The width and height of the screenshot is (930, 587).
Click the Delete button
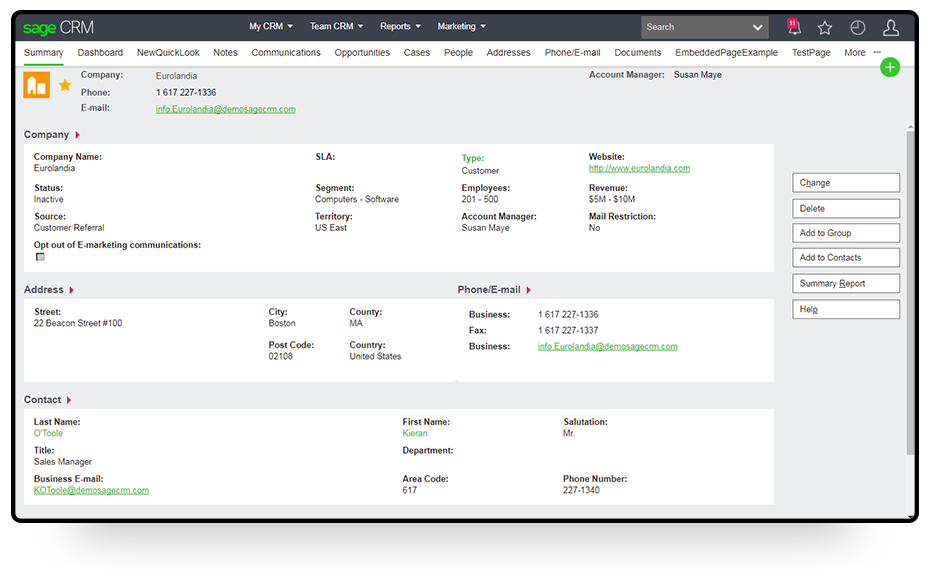point(846,208)
